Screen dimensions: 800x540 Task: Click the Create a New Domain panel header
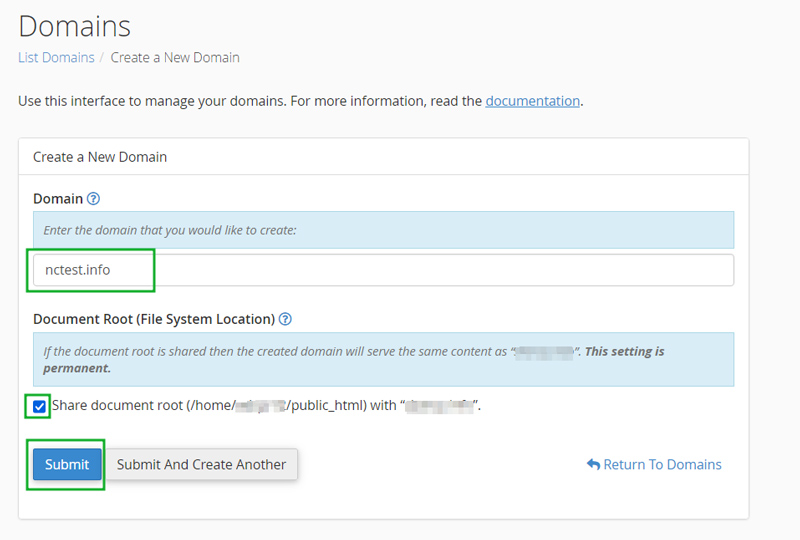coord(100,157)
